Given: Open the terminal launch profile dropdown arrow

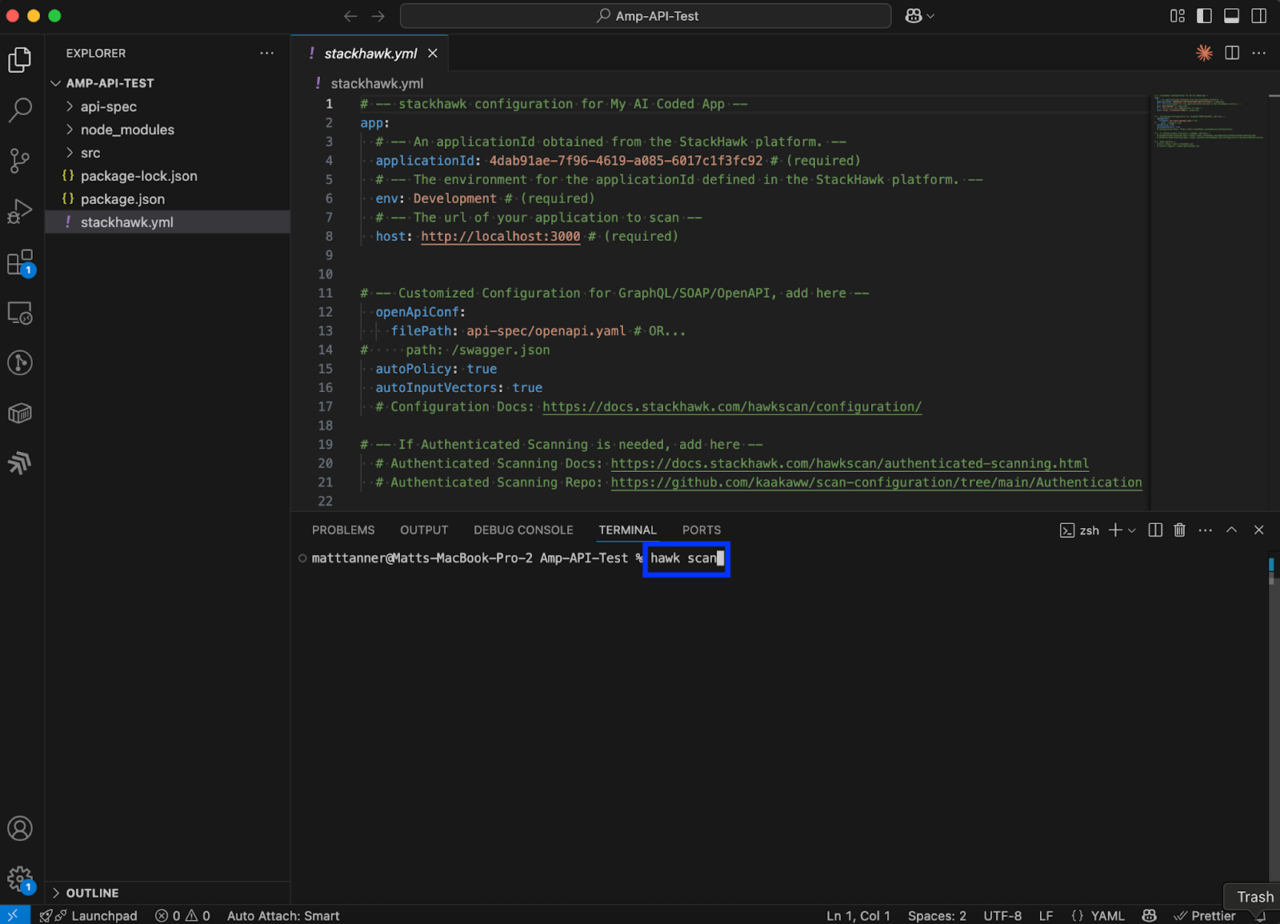Looking at the screenshot, I should (1132, 530).
